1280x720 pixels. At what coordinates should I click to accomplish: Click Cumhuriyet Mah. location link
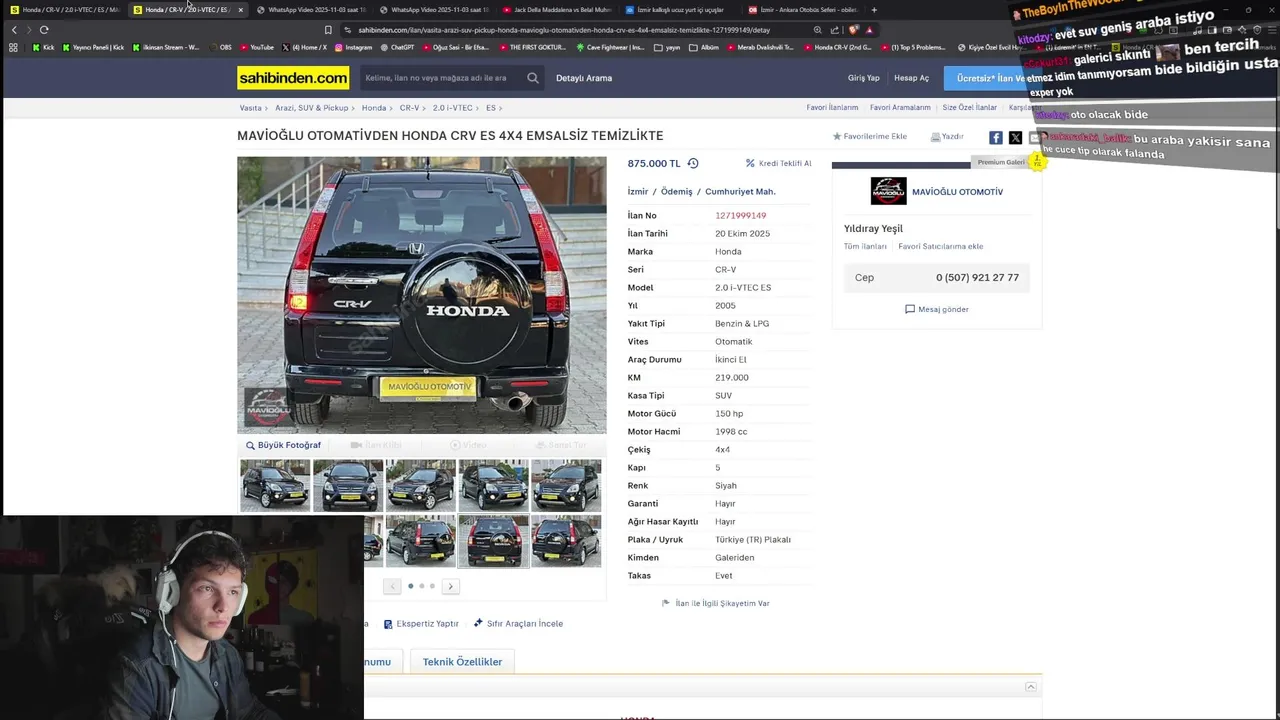click(740, 192)
